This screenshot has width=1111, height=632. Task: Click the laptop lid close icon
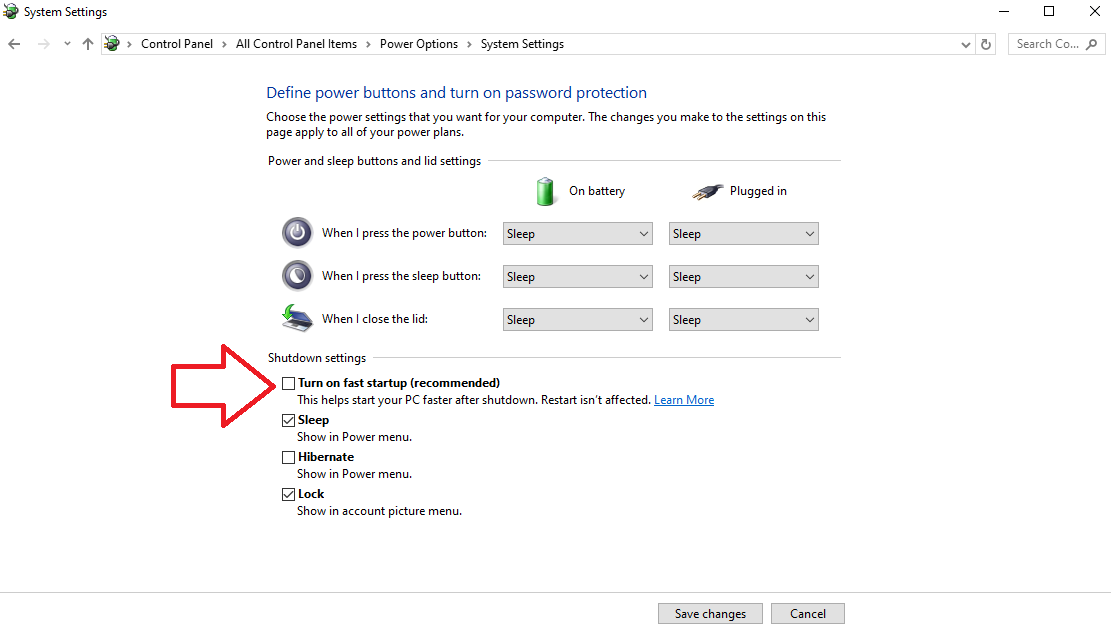(297, 318)
